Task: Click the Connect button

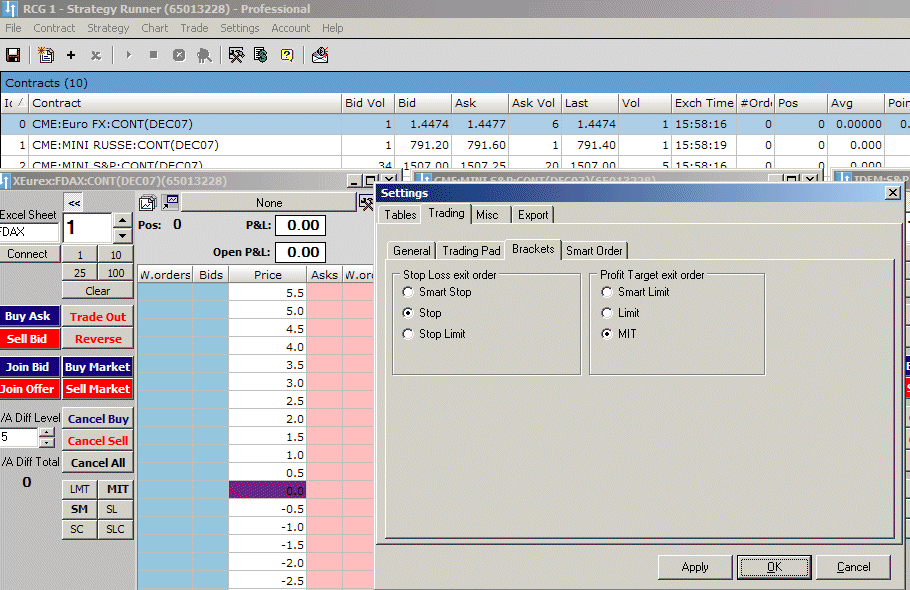Action: tap(28, 254)
